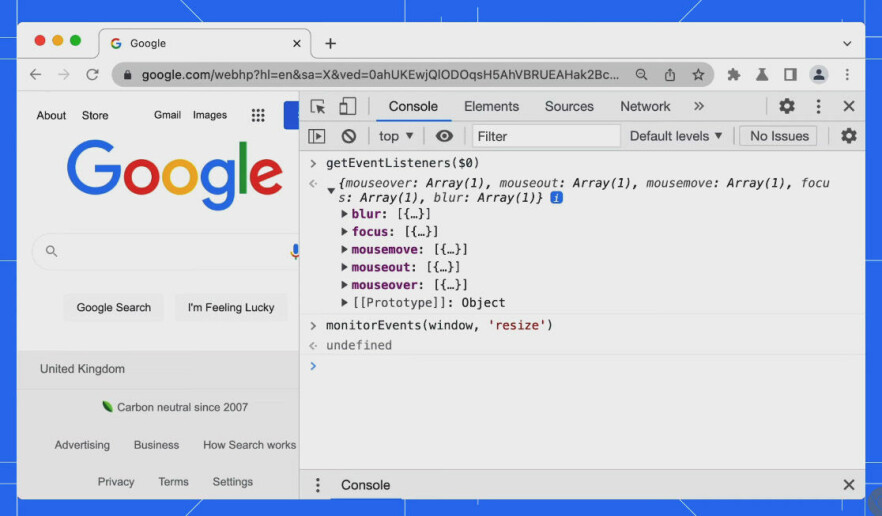882x516 pixels.
Task: Toggle device toolbar icon in DevTools
Action: click(347, 106)
